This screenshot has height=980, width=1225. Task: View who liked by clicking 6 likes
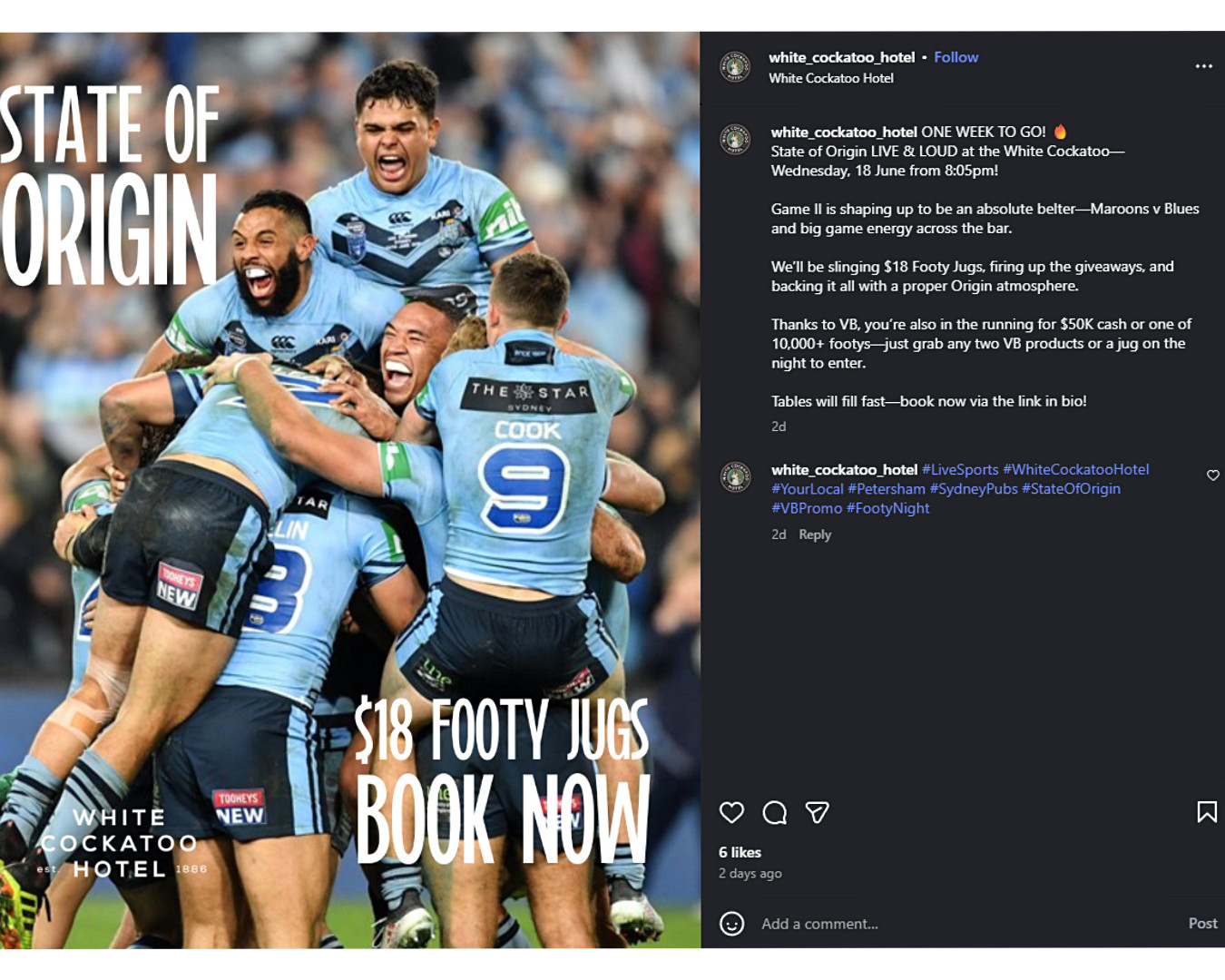point(740,852)
